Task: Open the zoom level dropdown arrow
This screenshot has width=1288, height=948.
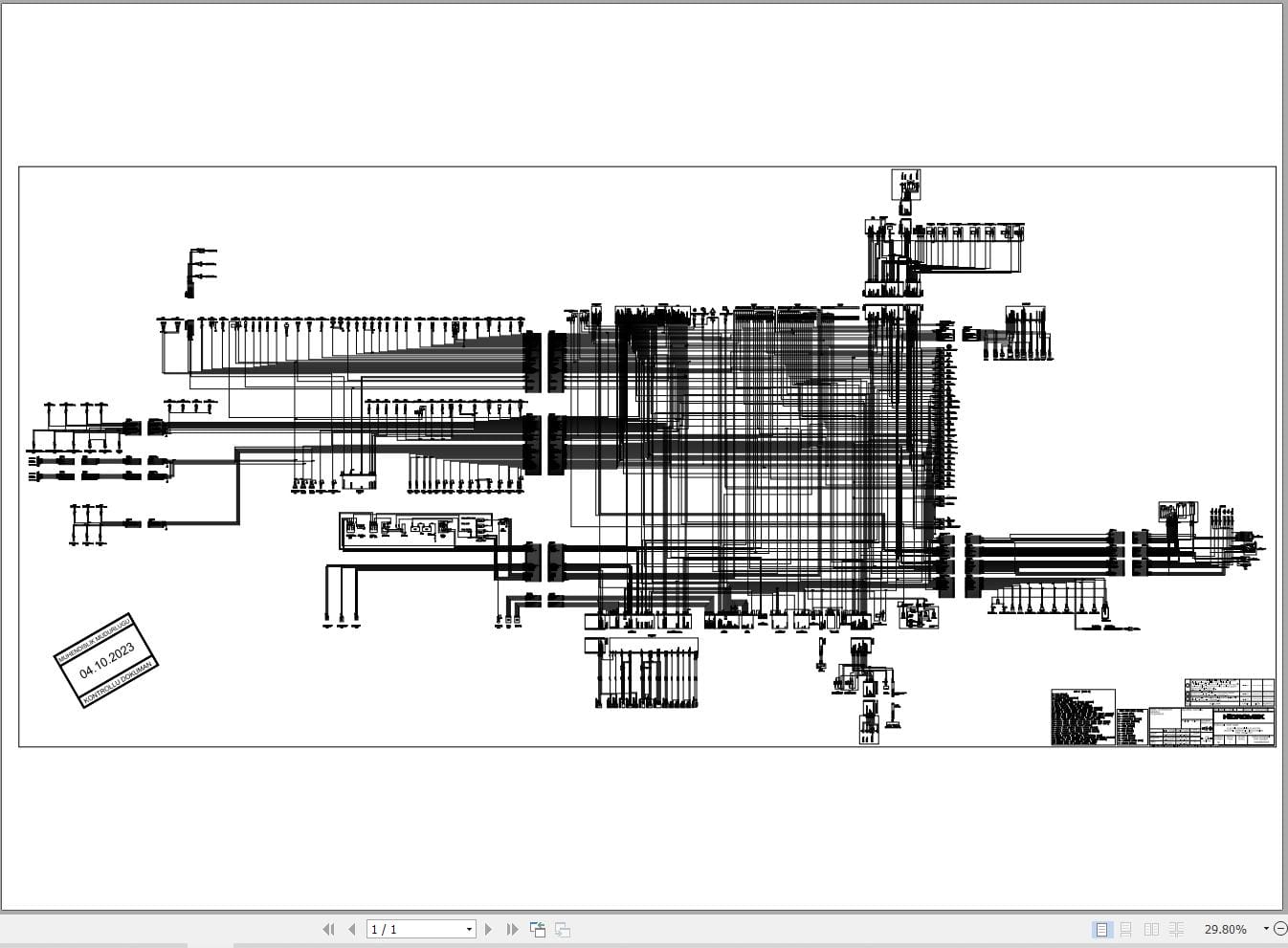Action: [1266, 929]
